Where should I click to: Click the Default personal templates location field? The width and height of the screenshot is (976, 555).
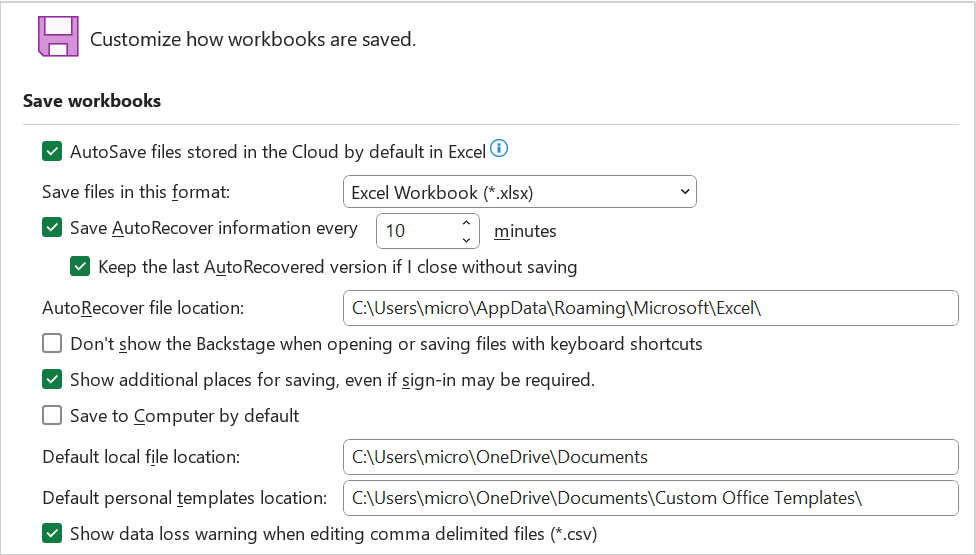tap(650, 498)
